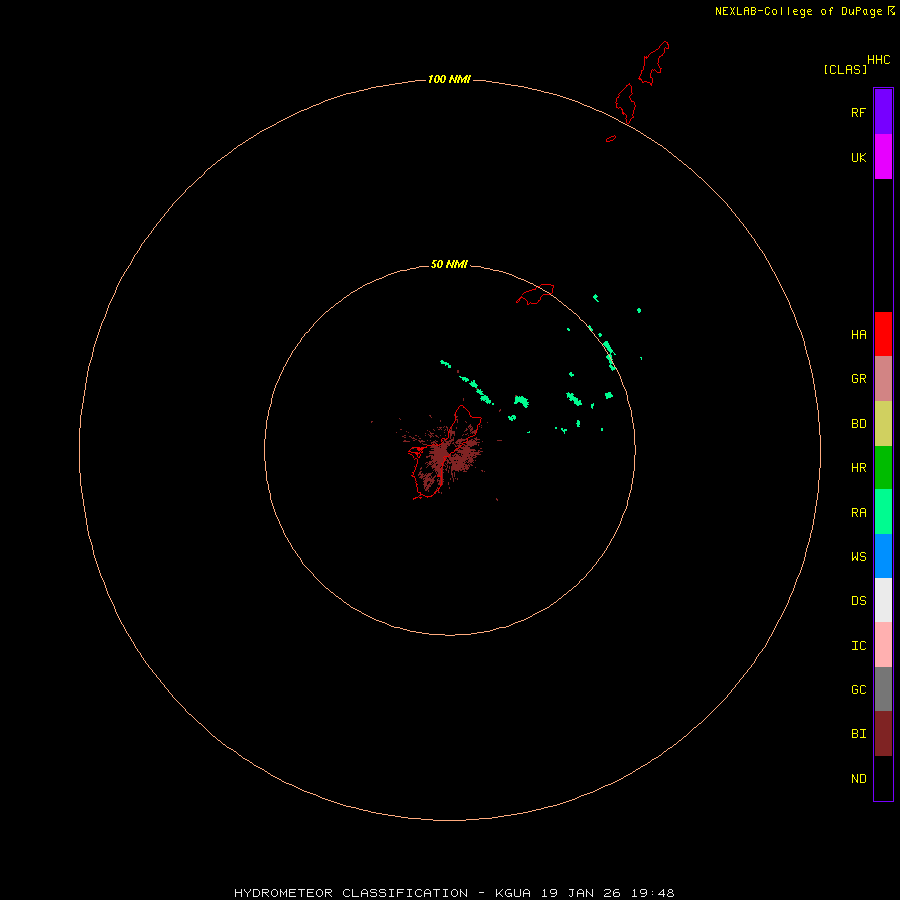Viewport: 900px width, 900px height.
Task: Click the HA red legend swatch
Action: point(883,334)
